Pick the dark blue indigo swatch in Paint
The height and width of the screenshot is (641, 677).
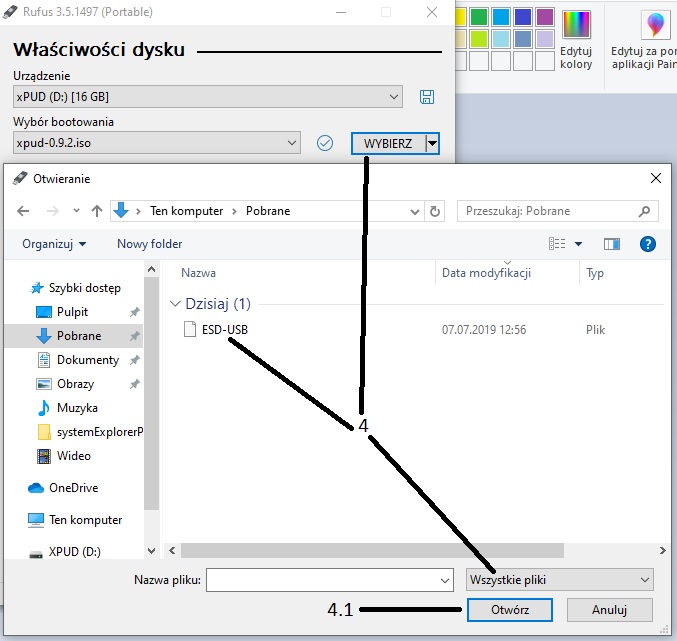click(x=523, y=17)
